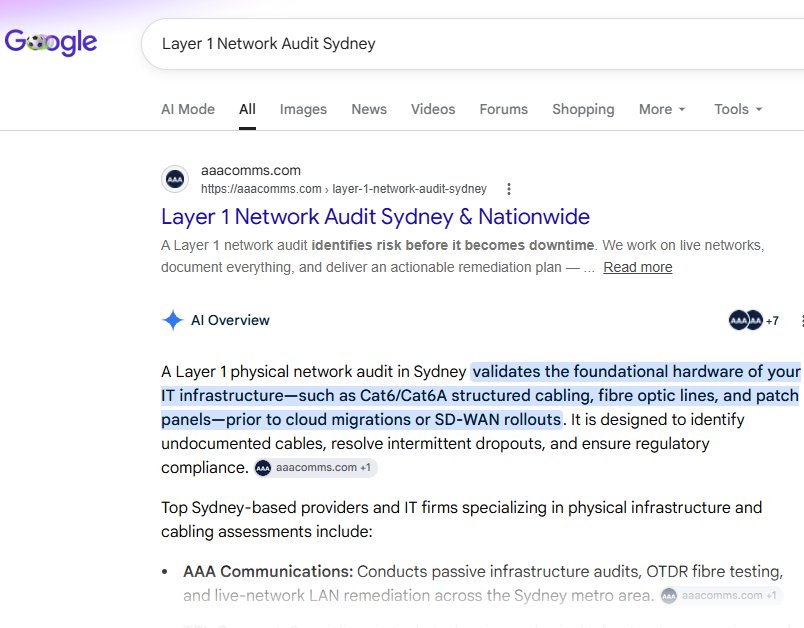Open the Videos tab

433,109
